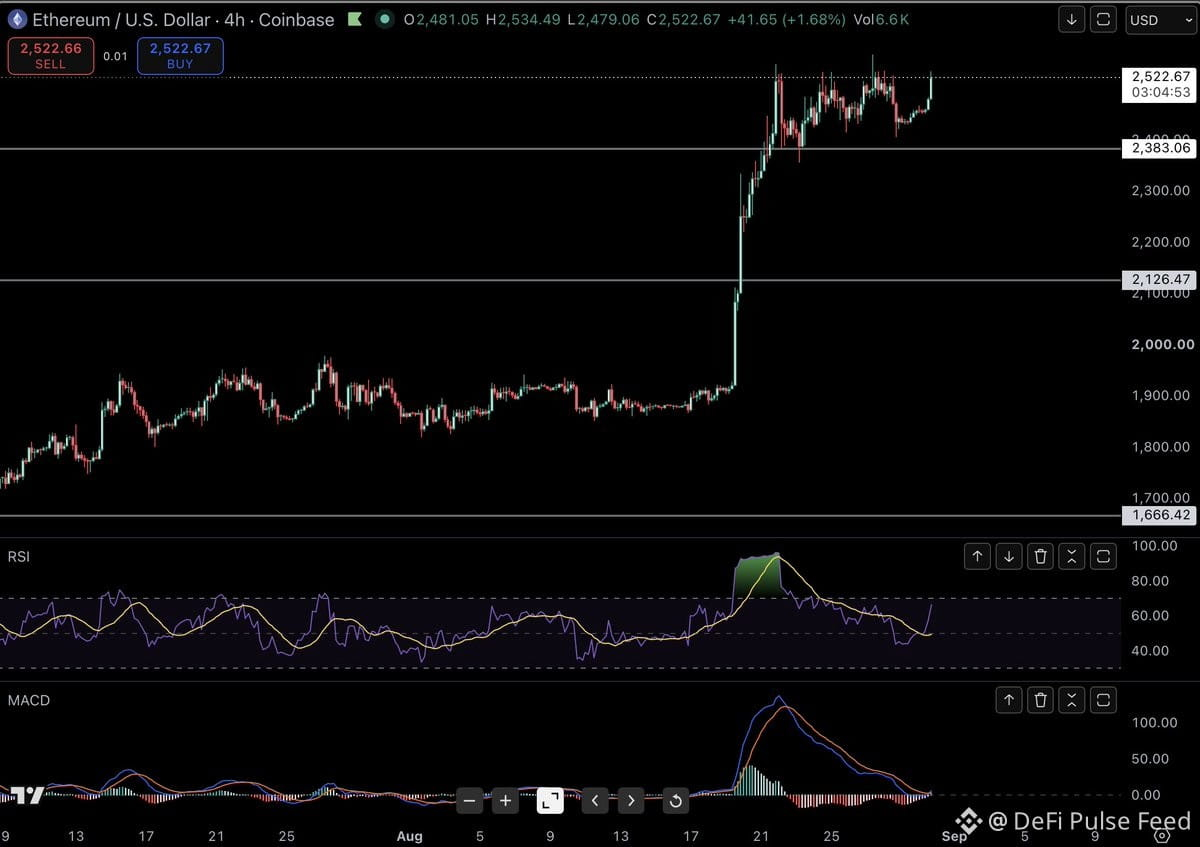
Task: Move the MACD pane up
Action: 1009,700
